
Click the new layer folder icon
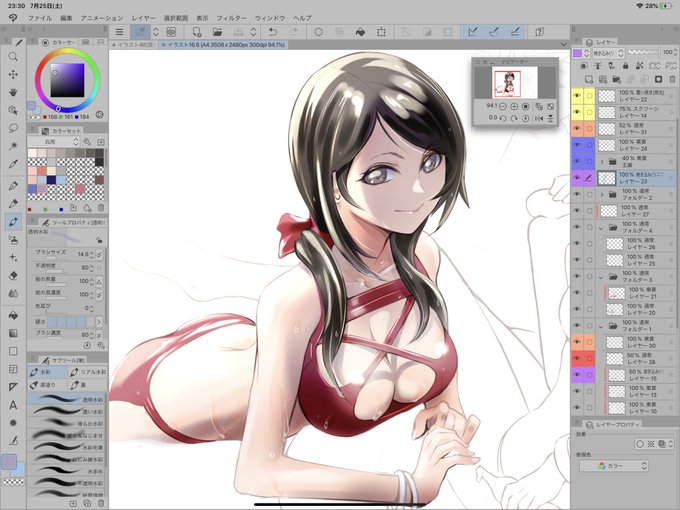pos(616,79)
